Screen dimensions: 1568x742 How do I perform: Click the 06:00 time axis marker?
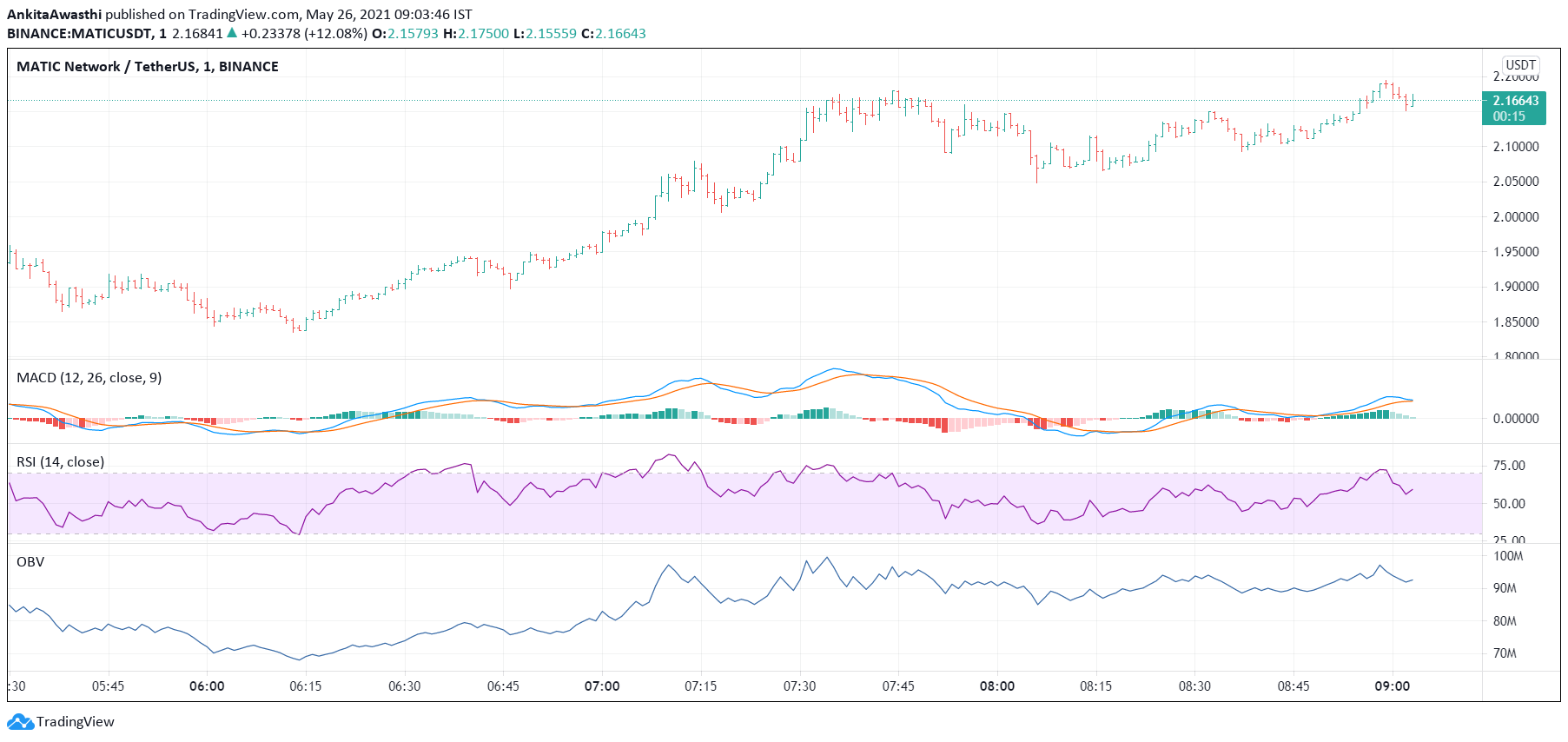point(207,686)
